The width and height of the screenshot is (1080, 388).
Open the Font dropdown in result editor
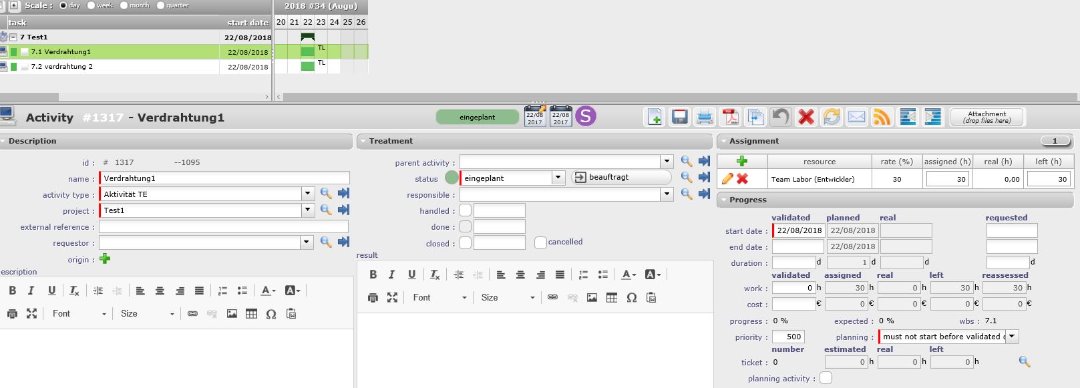[439, 297]
